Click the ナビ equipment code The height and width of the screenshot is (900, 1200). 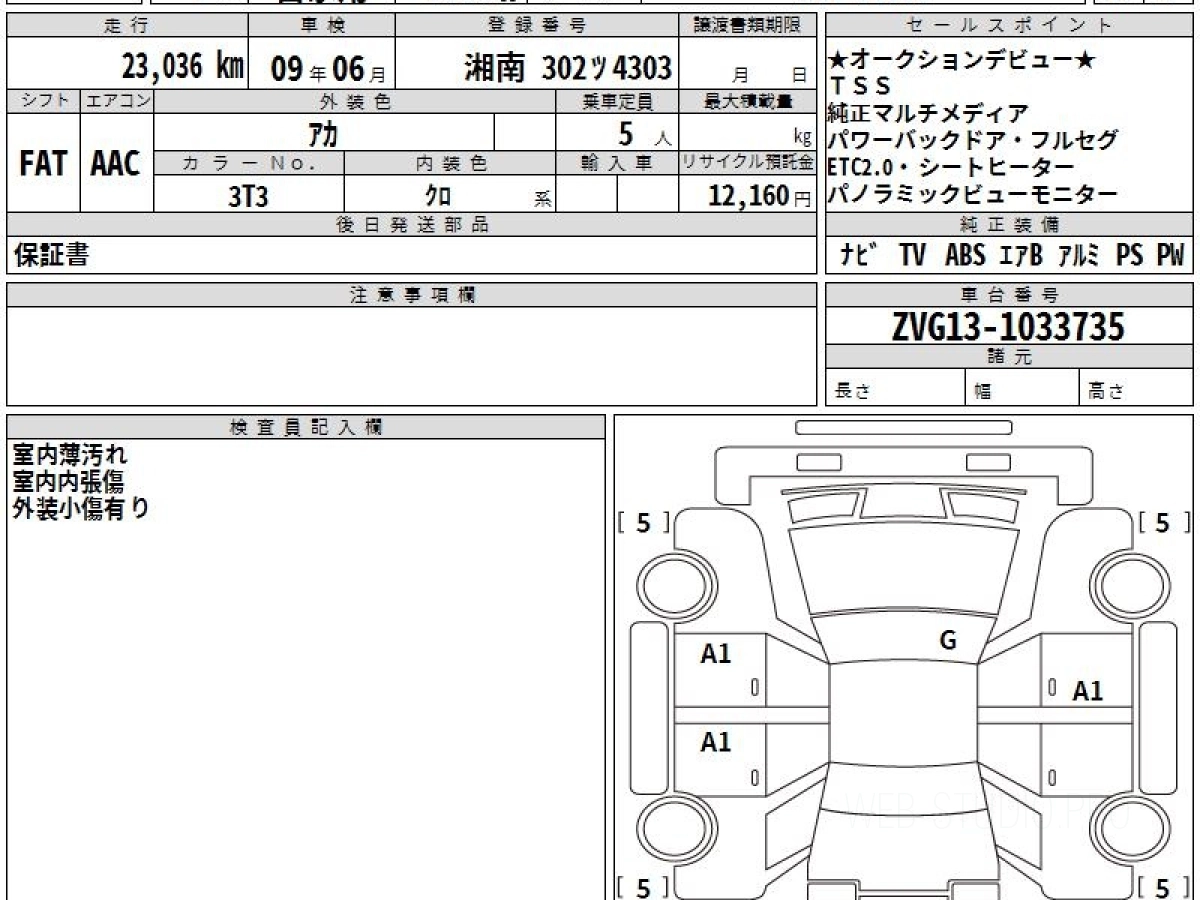[x=859, y=255]
